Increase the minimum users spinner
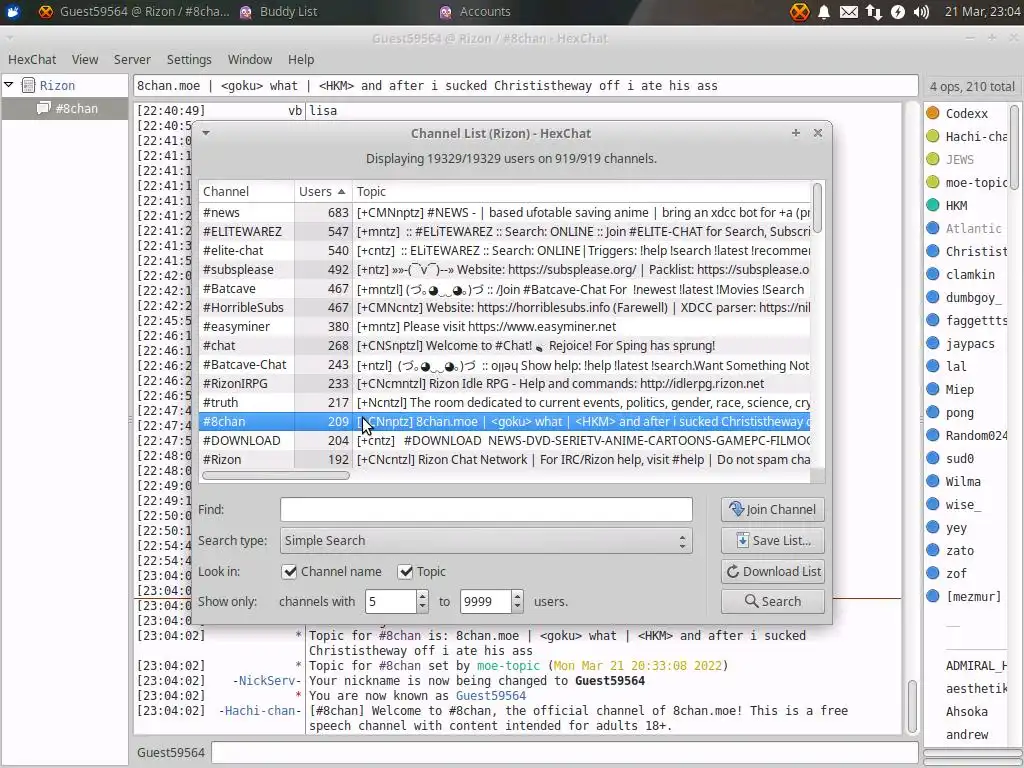 [423, 596]
